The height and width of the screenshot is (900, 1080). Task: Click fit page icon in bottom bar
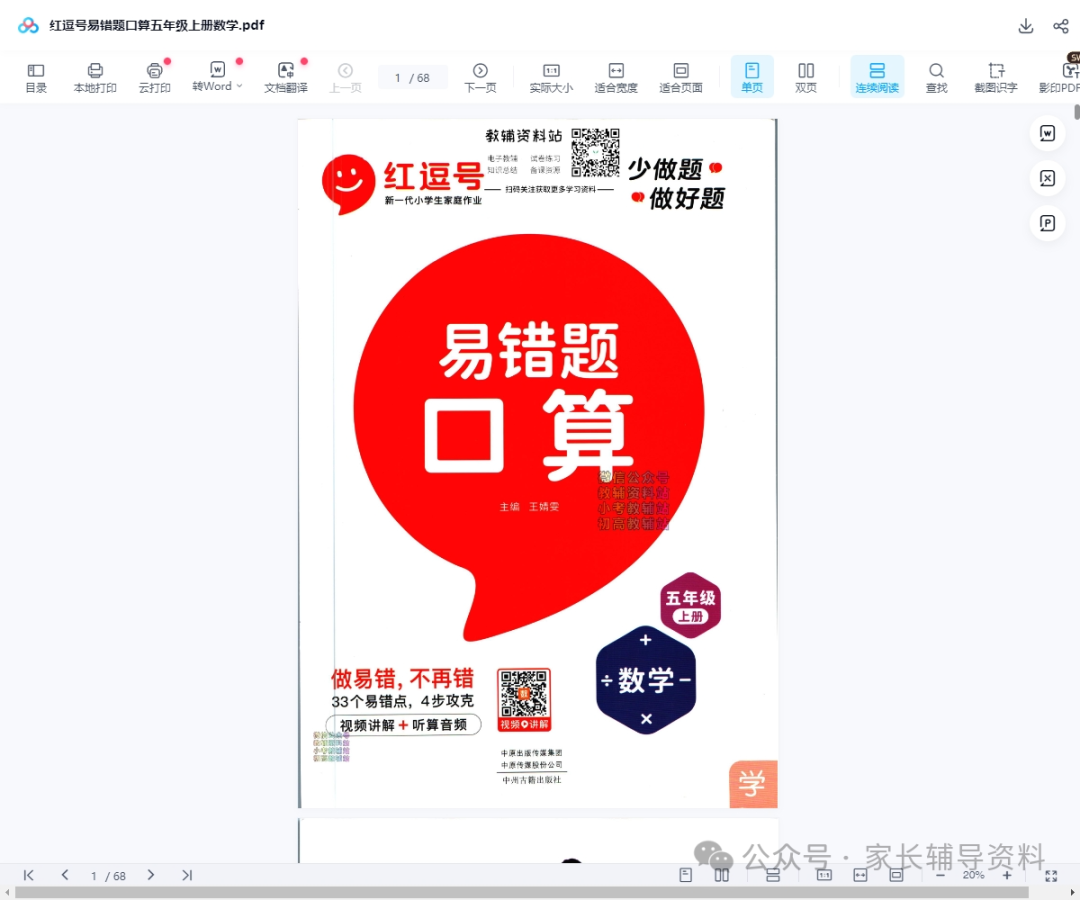(896, 875)
